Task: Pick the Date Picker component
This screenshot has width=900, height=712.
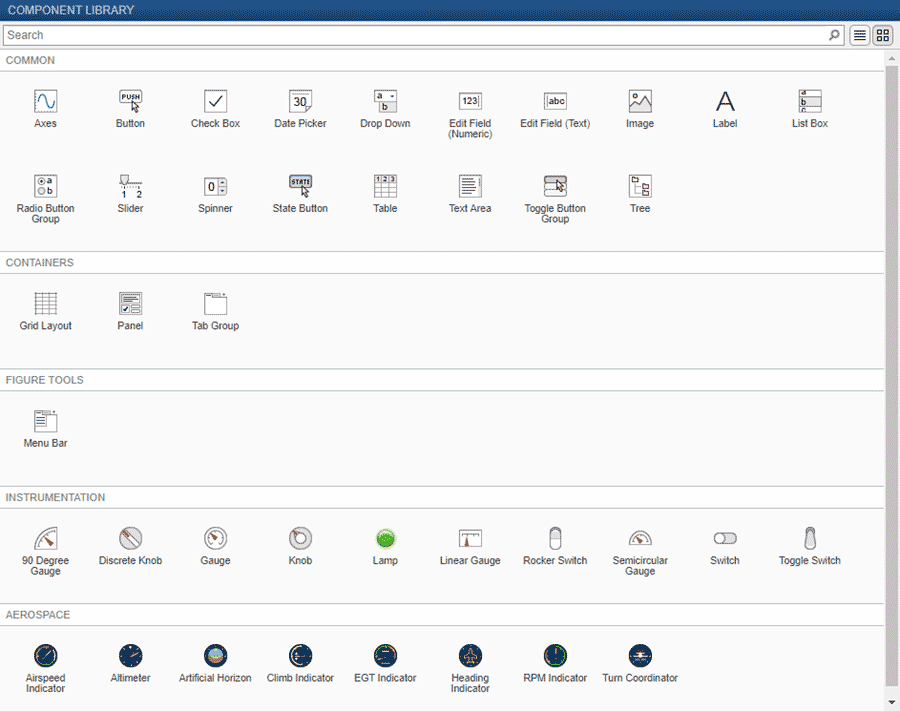Action: (x=300, y=101)
